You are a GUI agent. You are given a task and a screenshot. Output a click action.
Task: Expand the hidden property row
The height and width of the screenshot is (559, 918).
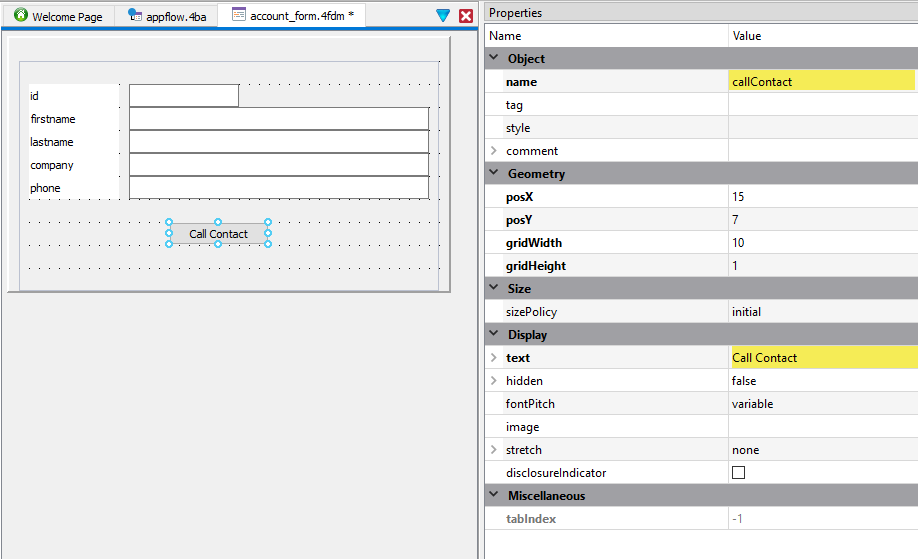coord(493,381)
